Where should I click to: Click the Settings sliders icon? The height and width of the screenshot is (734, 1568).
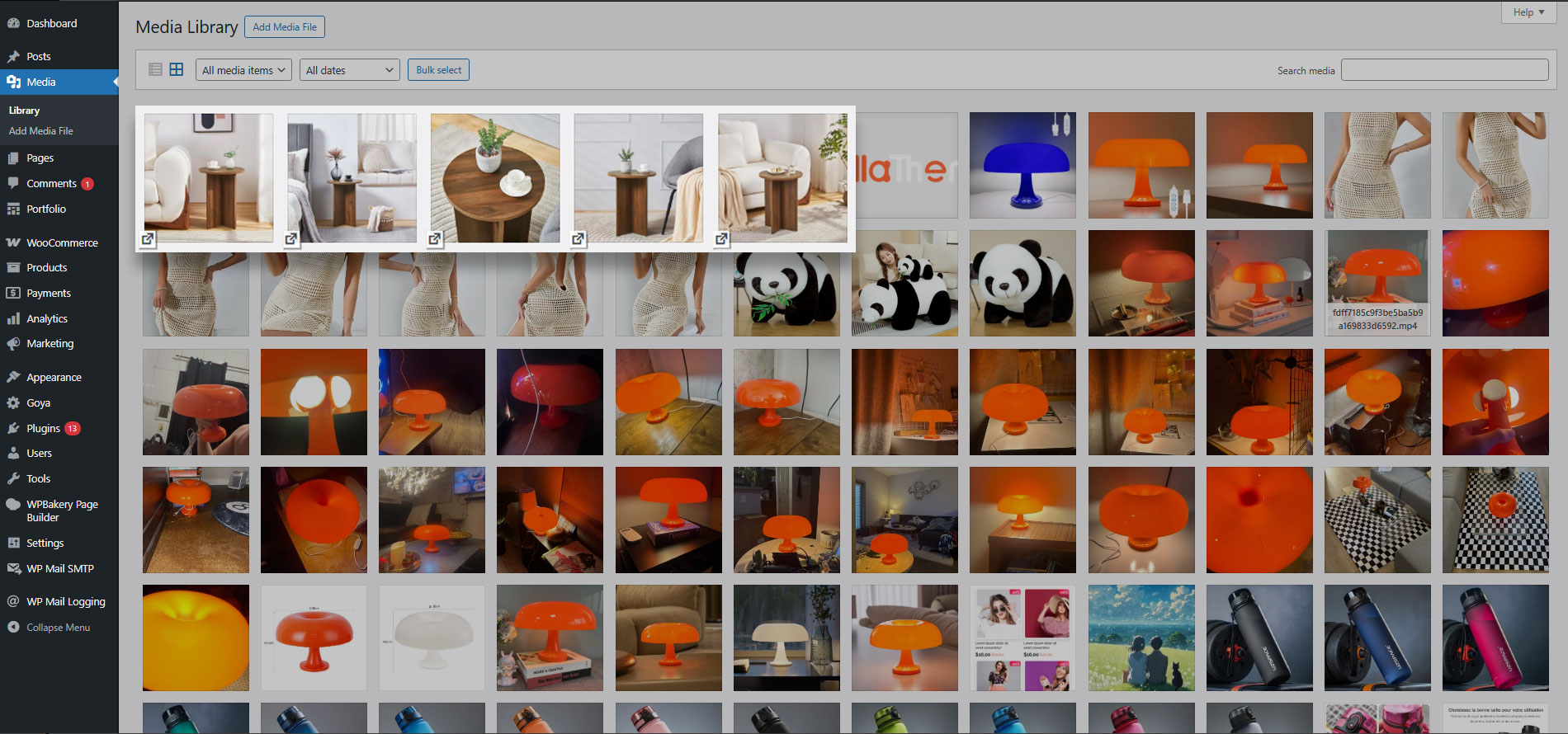pos(13,543)
